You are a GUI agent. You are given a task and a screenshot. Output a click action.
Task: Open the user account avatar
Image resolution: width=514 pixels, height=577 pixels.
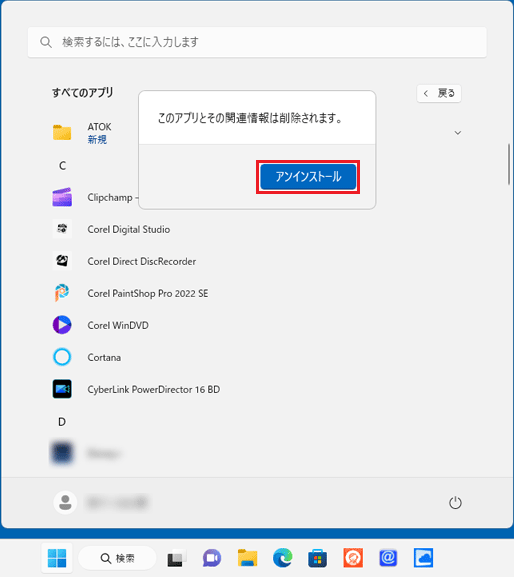tap(65, 502)
